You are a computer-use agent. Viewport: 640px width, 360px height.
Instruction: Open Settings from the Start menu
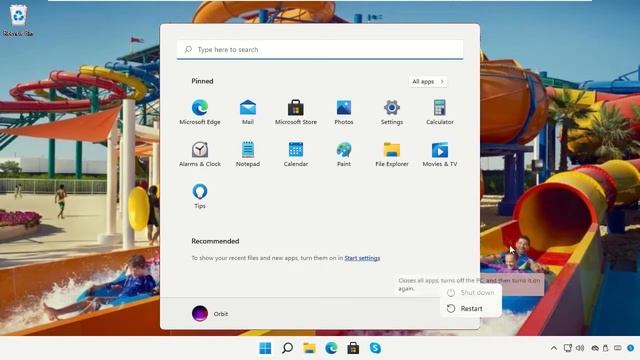pos(391,112)
